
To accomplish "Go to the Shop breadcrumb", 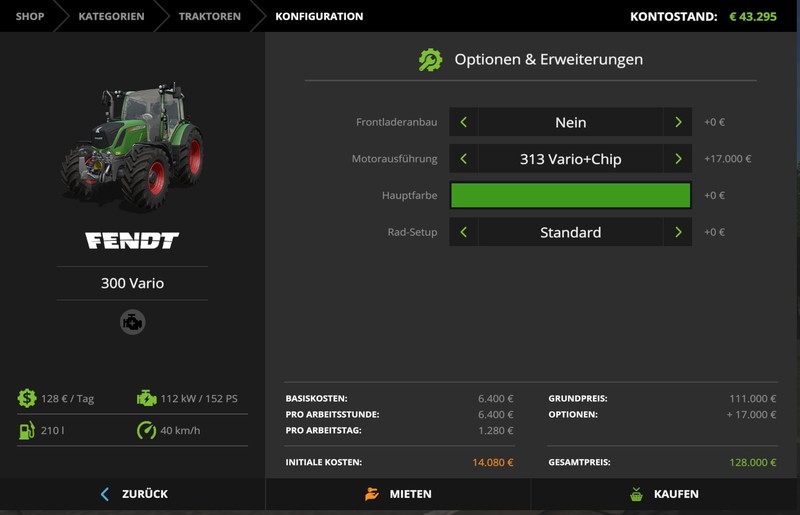I will click(x=30, y=16).
